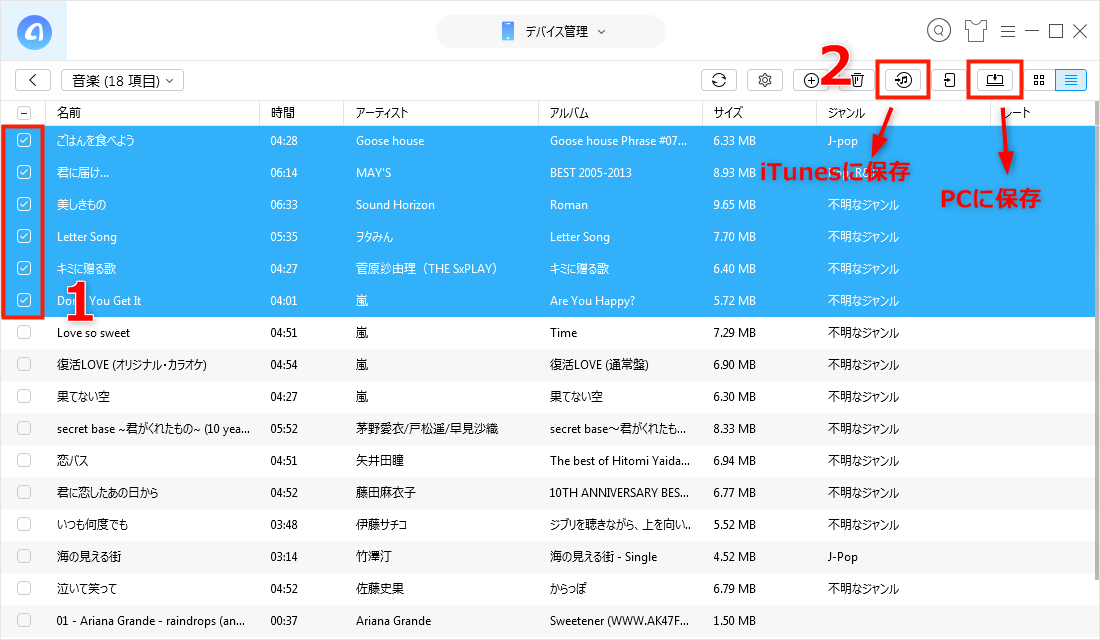
Task: Go back with the left arrow button
Action: [x=33, y=80]
